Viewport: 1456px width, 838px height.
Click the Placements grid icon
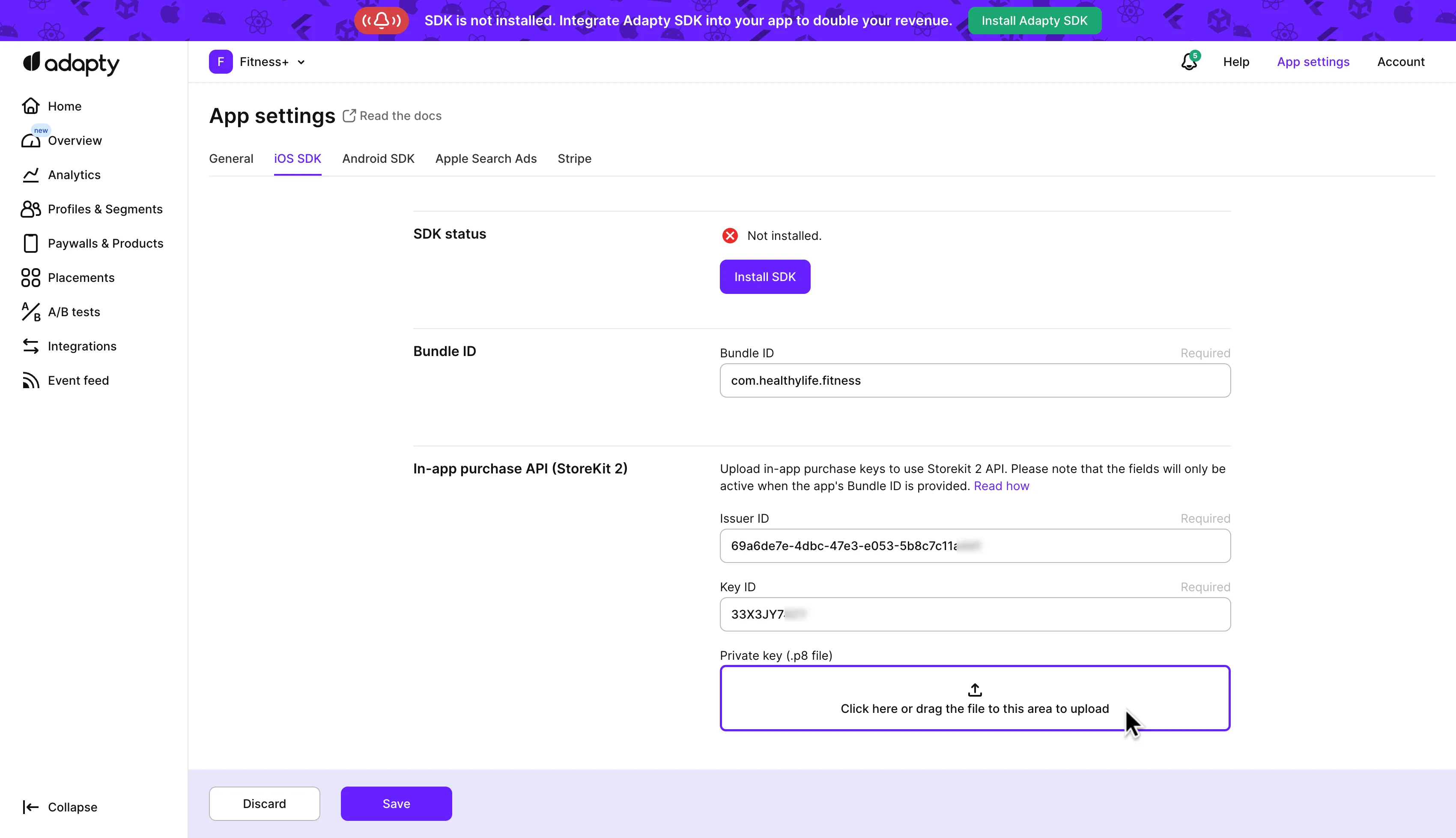click(30, 278)
